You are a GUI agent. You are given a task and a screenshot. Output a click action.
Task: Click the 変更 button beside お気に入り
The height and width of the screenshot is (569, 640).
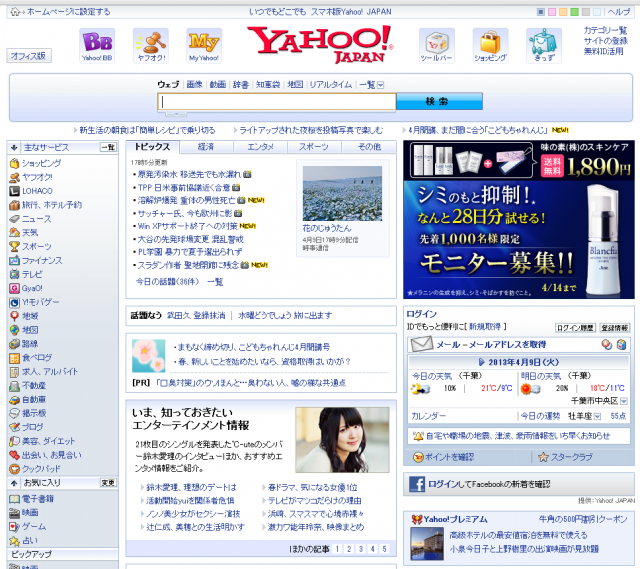(x=108, y=483)
